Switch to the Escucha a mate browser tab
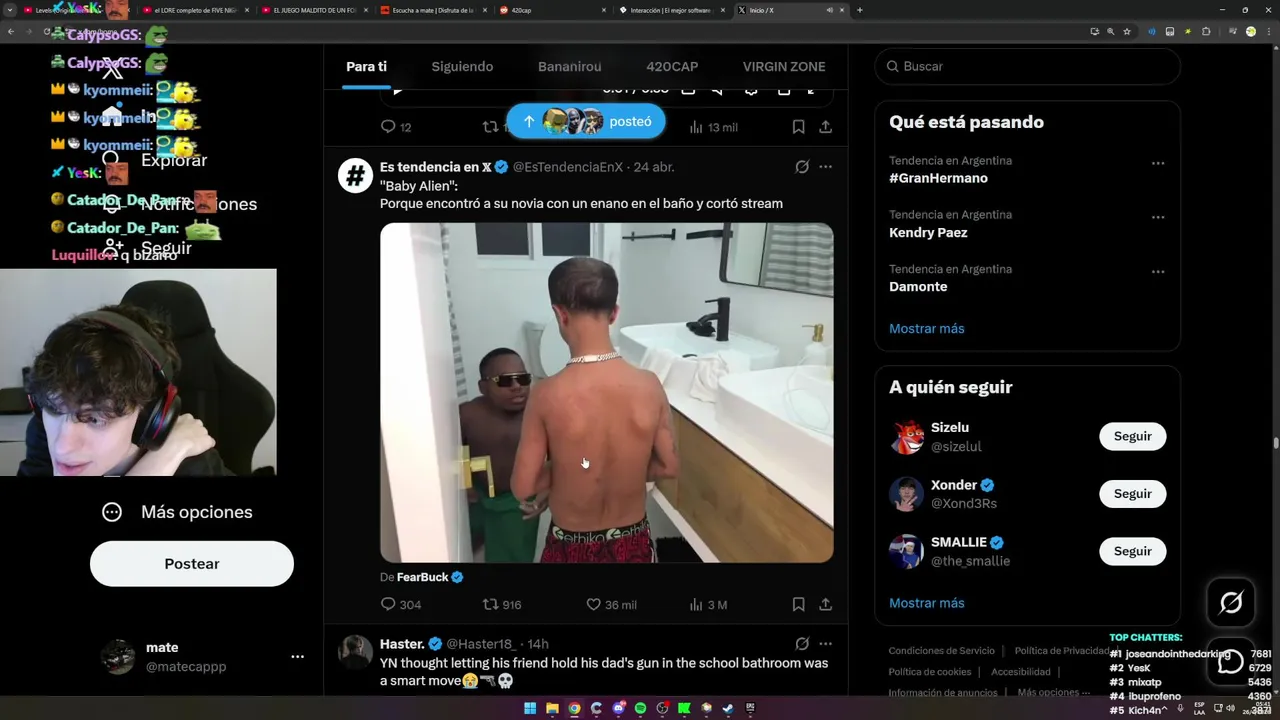The image size is (1280, 720). coord(434,10)
